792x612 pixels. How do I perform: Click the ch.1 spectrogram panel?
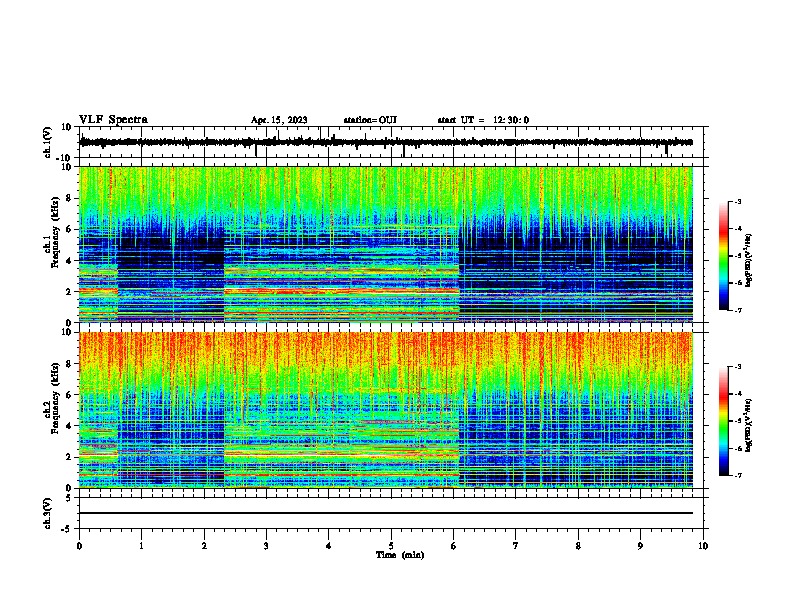(386, 244)
